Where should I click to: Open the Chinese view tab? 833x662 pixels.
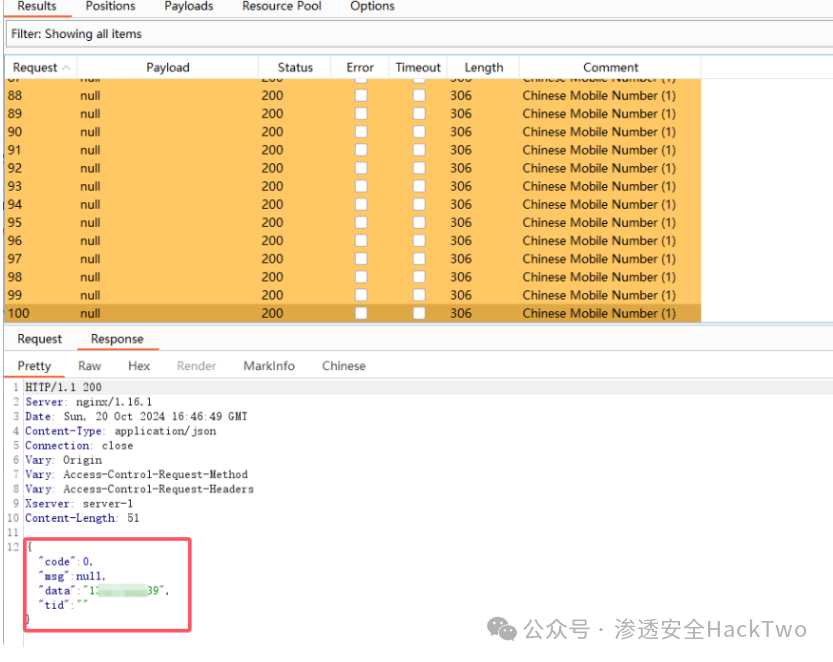click(x=343, y=366)
